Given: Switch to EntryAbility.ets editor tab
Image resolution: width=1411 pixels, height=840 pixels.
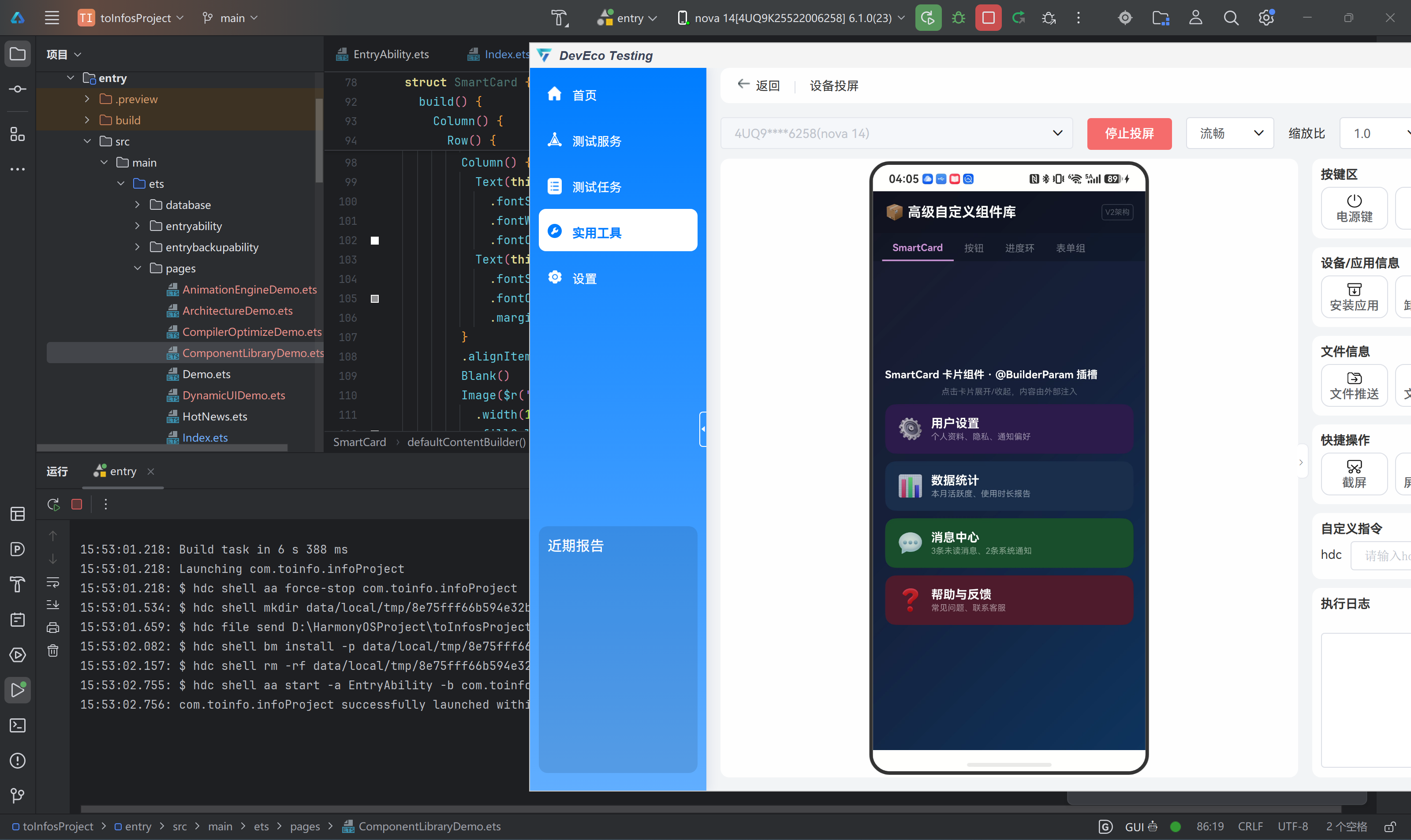Looking at the screenshot, I should [382, 54].
